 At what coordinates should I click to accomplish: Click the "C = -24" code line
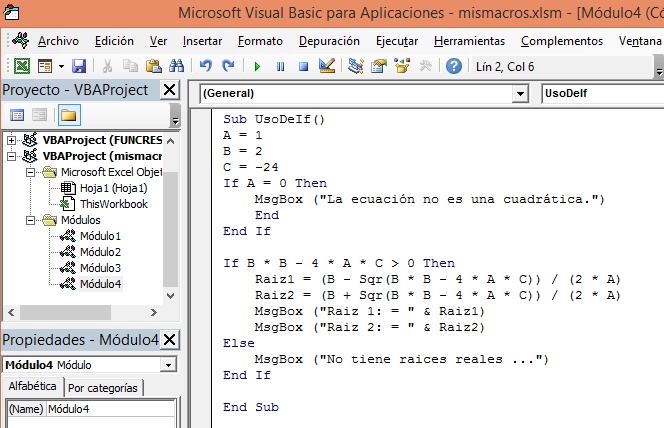[251, 167]
